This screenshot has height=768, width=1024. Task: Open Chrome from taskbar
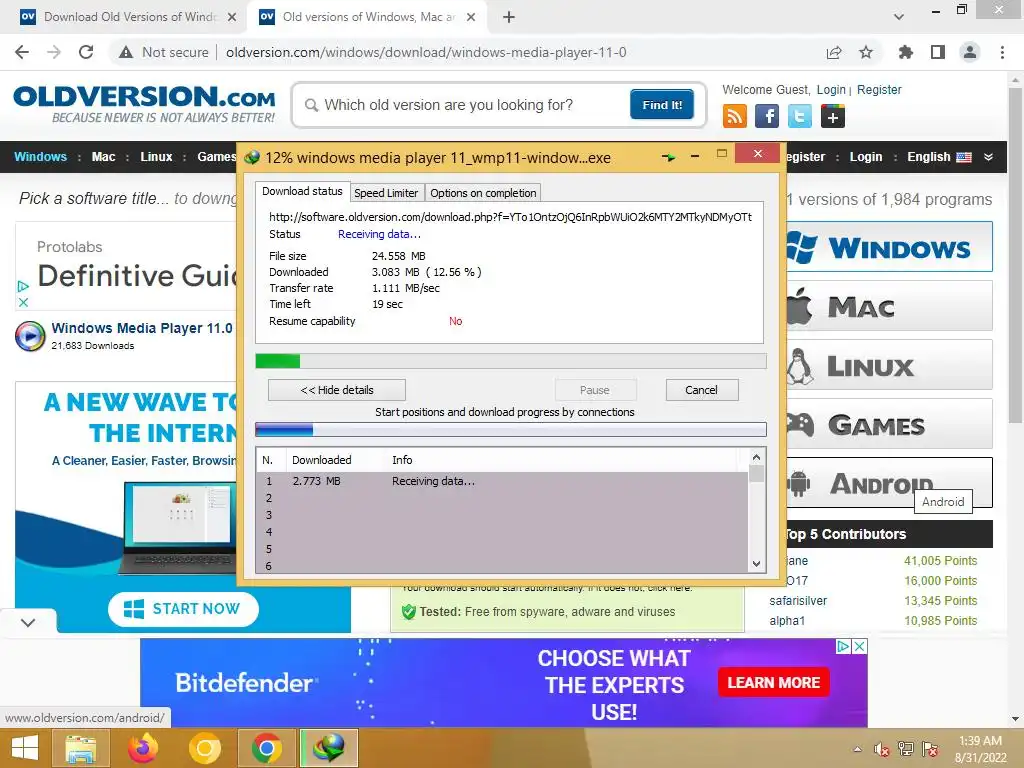click(266, 748)
